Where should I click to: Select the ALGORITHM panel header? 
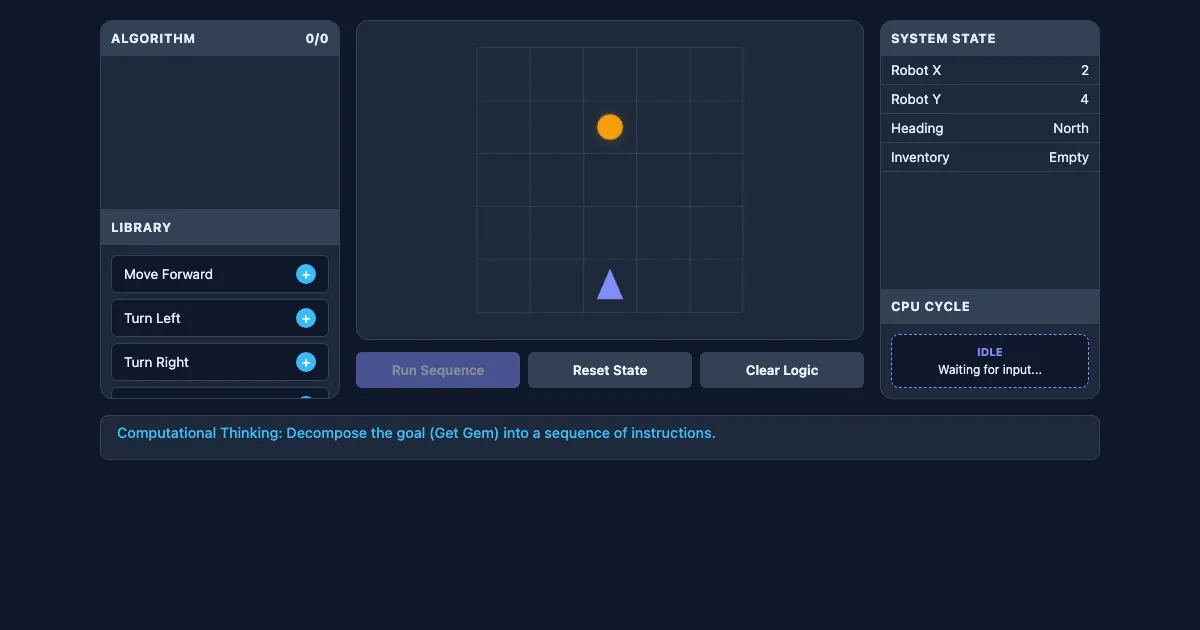coord(220,39)
